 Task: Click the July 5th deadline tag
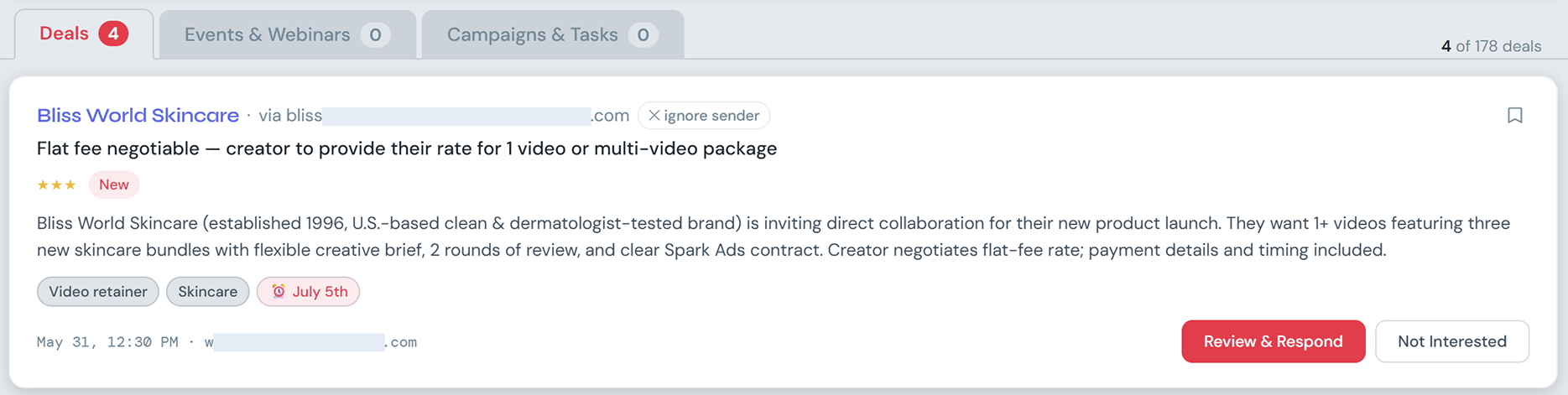click(308, 291)
